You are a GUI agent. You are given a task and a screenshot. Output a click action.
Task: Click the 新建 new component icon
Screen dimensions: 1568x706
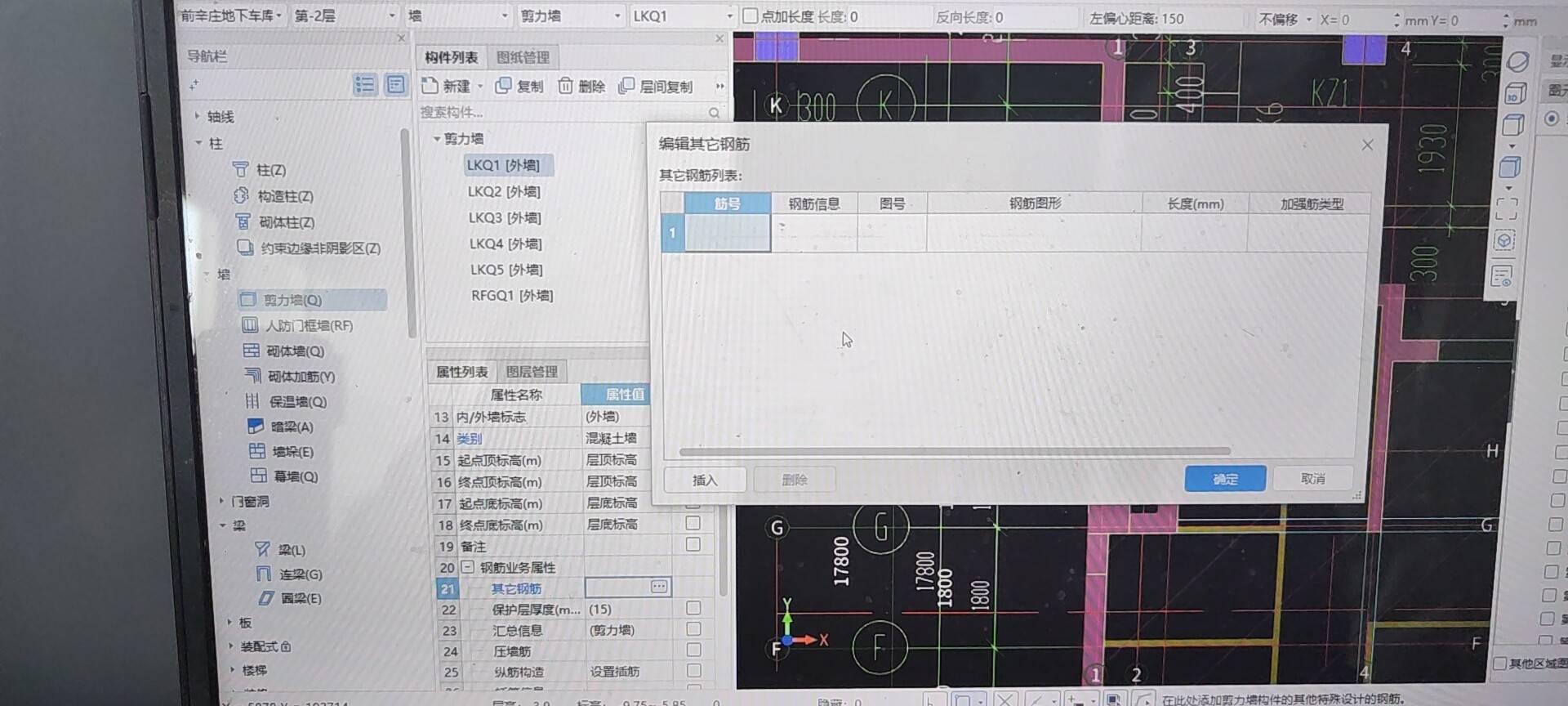click(x=430, y=86)
